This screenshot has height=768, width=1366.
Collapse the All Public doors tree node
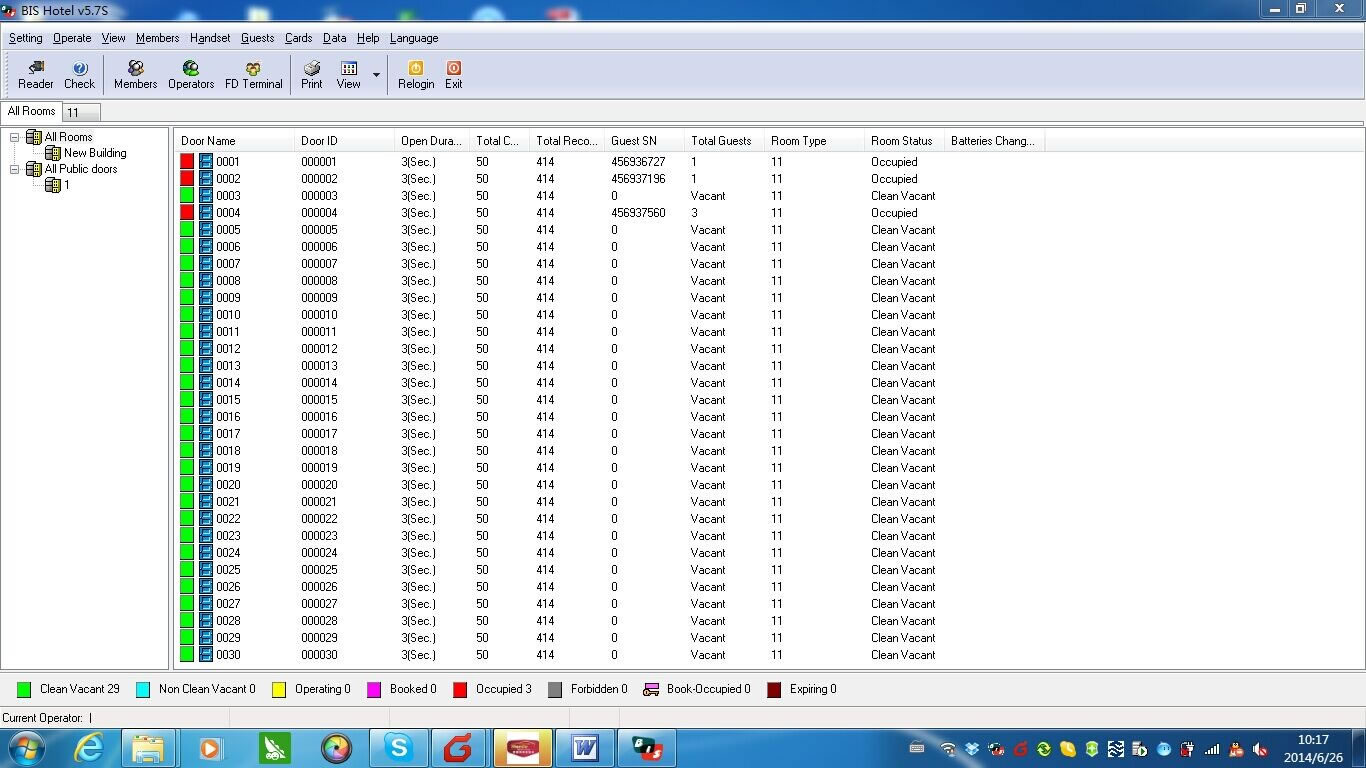coord(15,169)
